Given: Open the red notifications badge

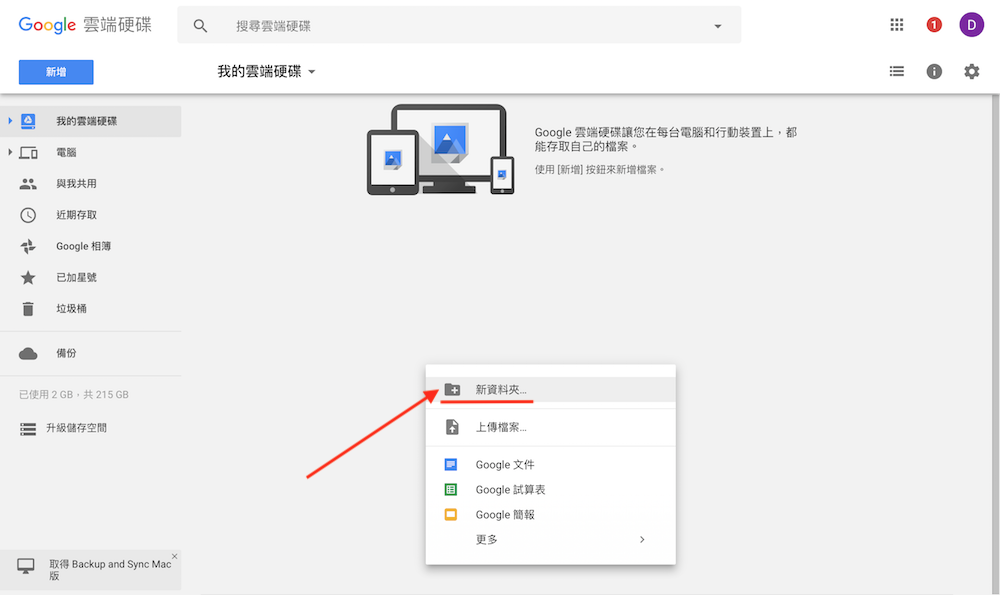Looking at the screenshot, I should pyautogui.click(x=934, y=25).
